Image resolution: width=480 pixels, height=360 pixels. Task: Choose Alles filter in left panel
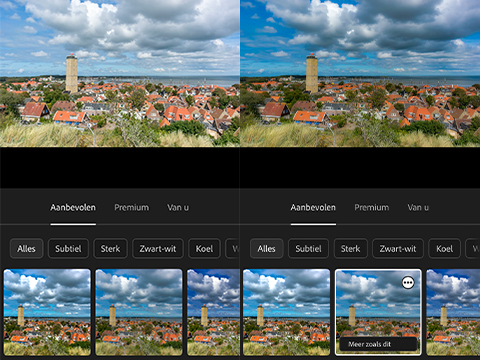click(x=26, y=249)
